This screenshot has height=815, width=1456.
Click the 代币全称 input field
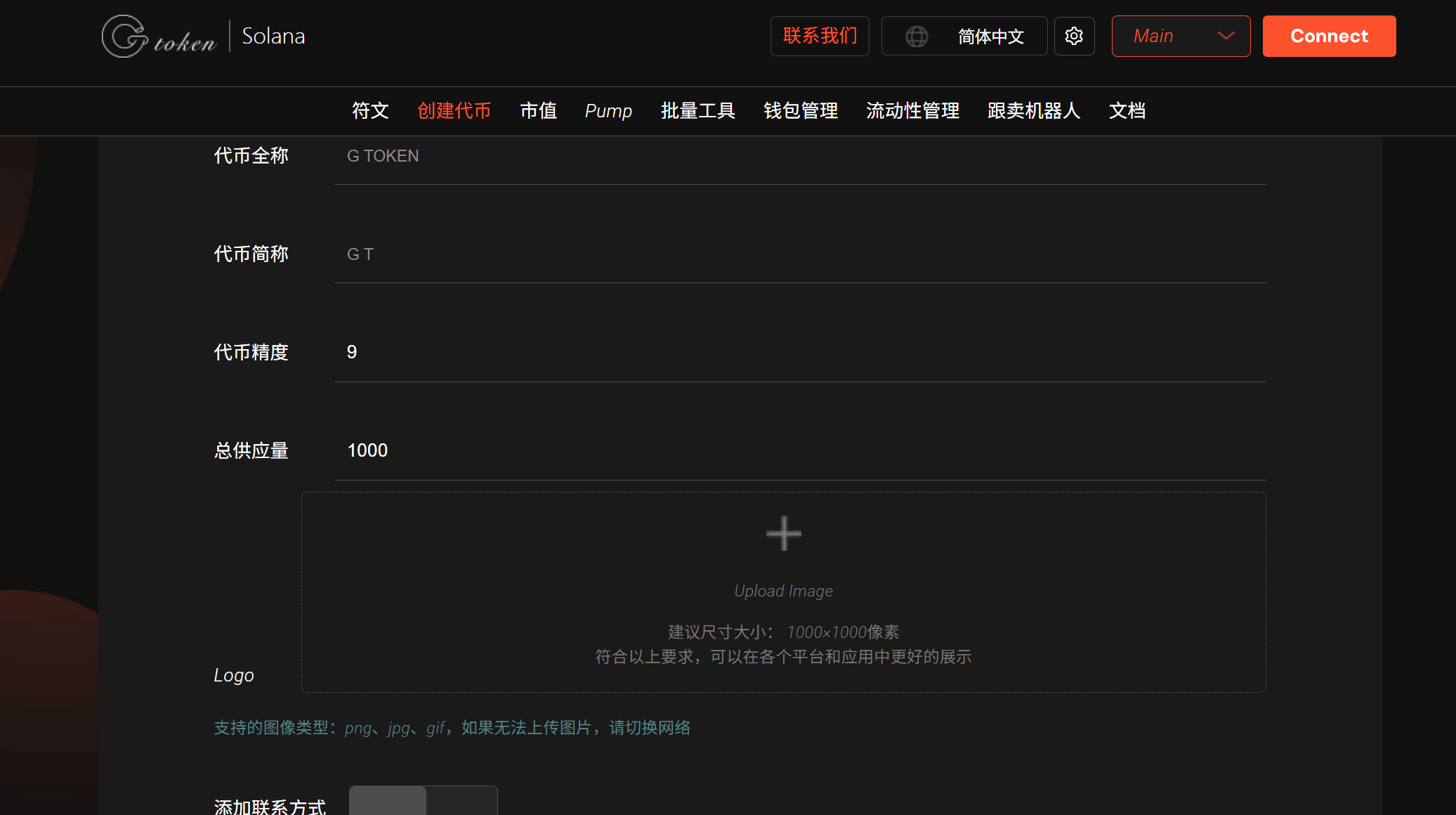[800, 156]
